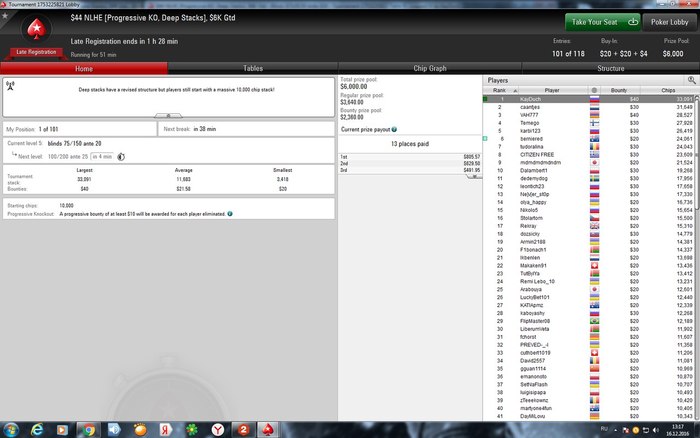
Task: Select player row SethiaFlash
Action: point(588,384)
